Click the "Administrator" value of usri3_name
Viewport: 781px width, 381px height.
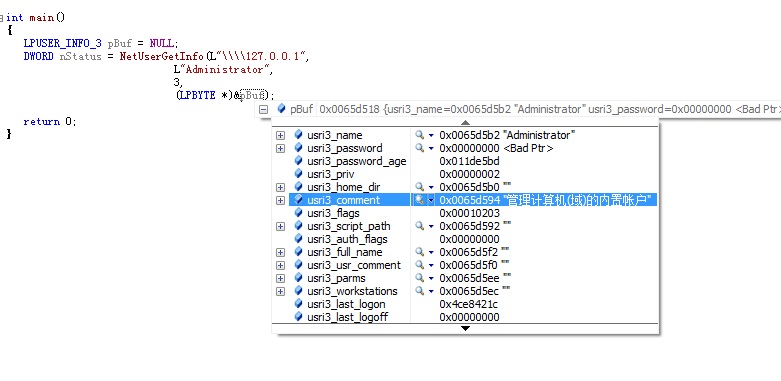pos(539,135)
